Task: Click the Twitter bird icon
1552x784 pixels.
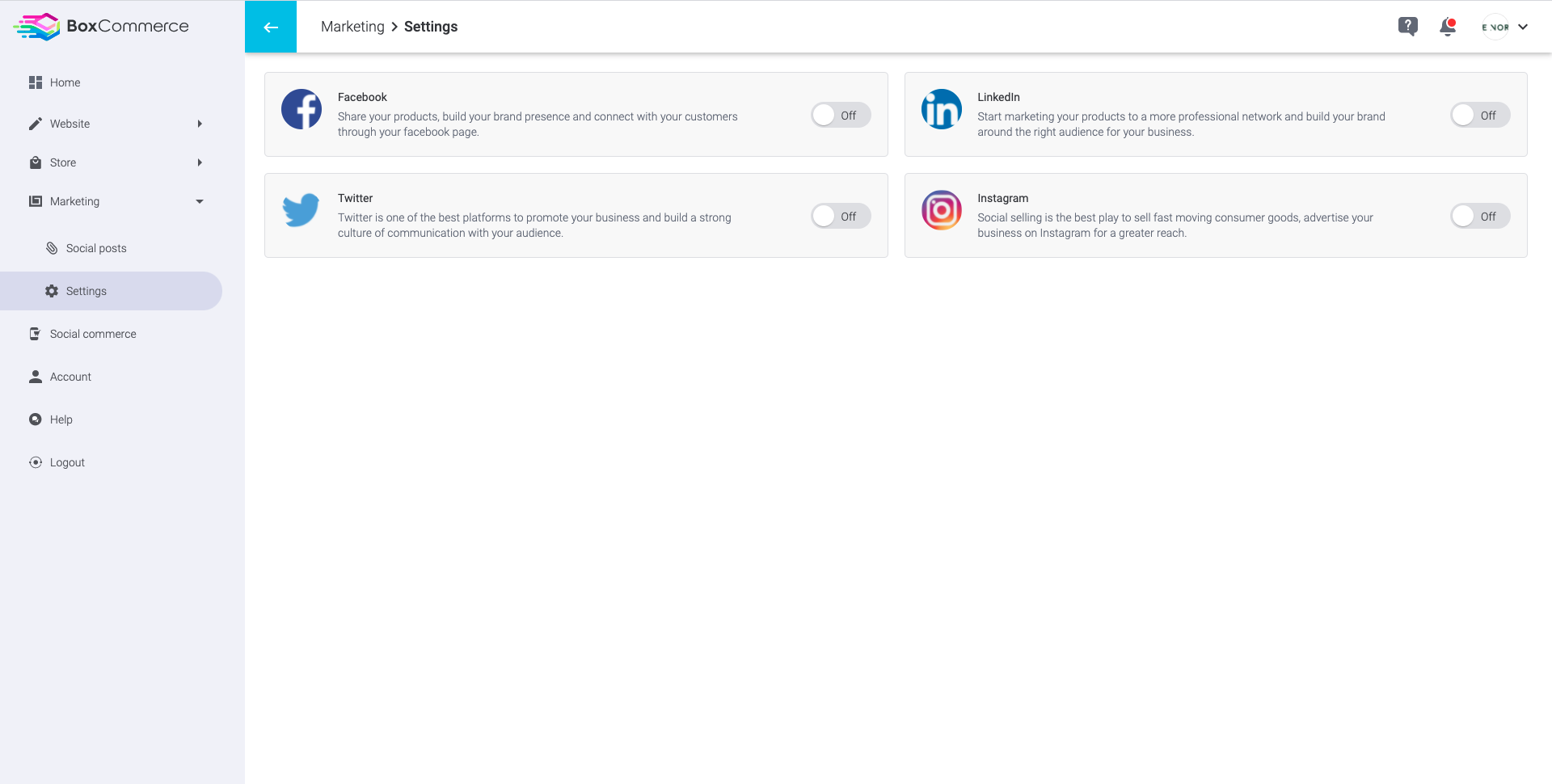Action: 301,209
